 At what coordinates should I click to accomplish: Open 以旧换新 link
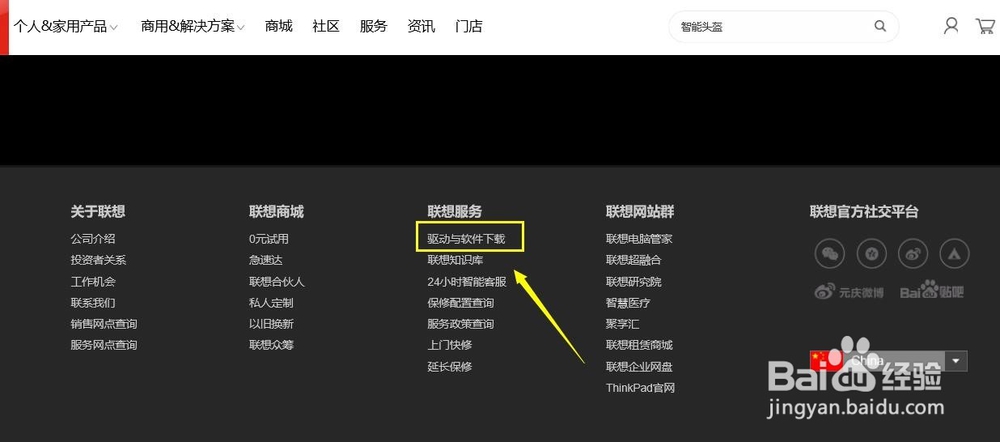tap(271, 324)
